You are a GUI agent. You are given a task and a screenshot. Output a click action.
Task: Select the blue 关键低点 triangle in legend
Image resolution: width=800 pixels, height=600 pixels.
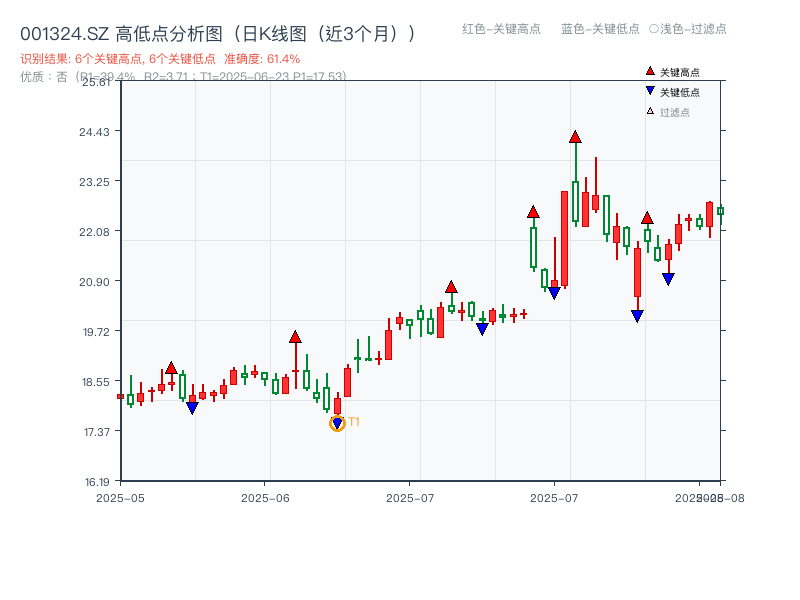[x=650, y=90]
